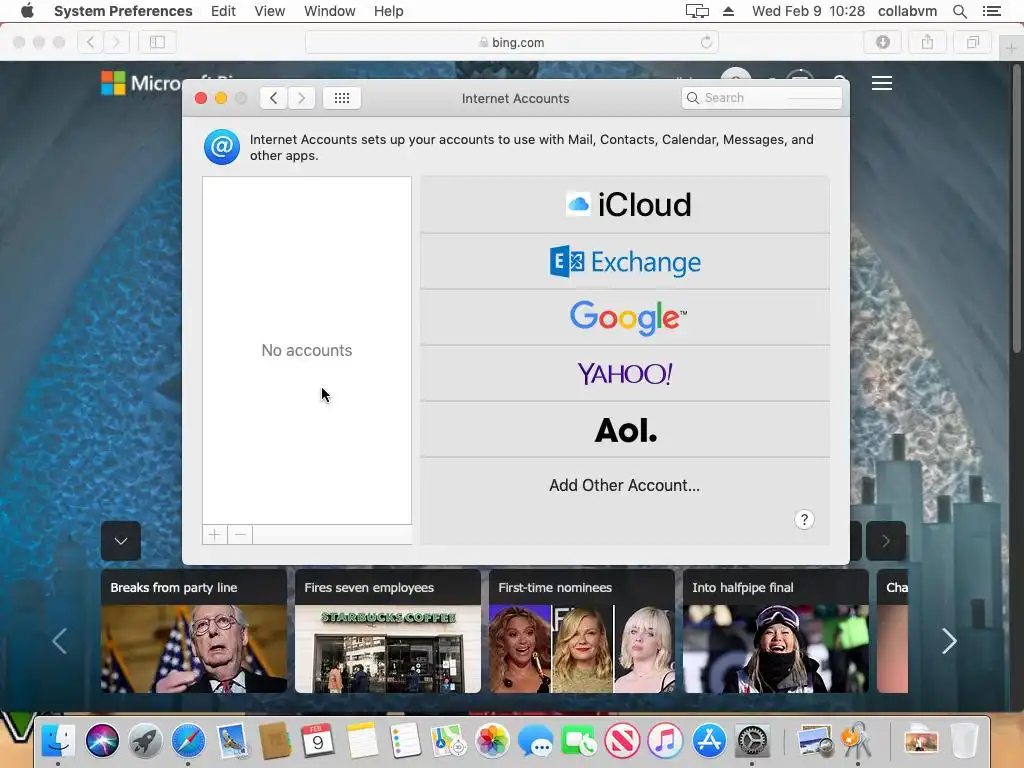This screenshot has height=768, width=1024.
Task: Choose the iCloud account type
Action: [x=625, y=205]
